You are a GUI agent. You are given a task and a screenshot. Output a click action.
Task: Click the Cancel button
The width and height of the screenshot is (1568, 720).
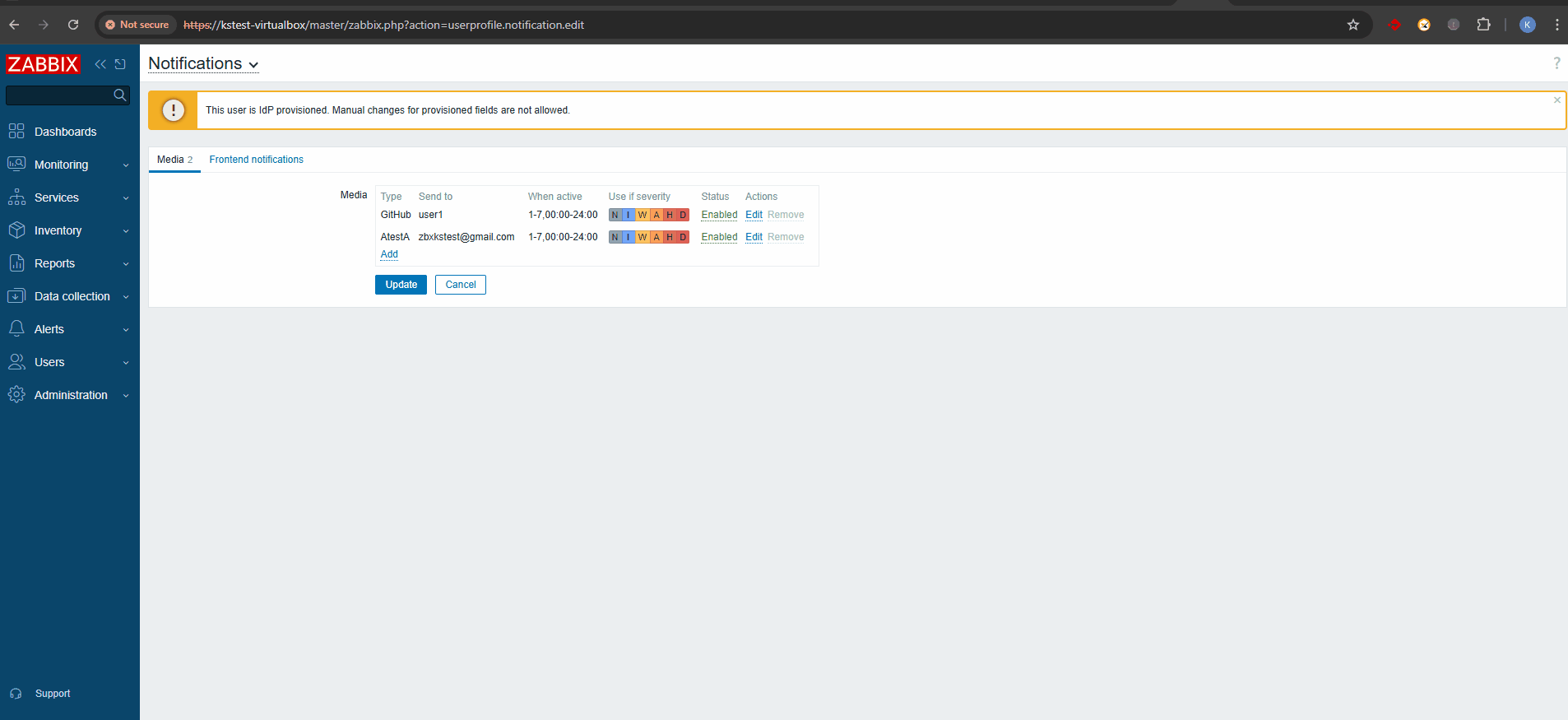pyautogui.click(x=461, y=285)
